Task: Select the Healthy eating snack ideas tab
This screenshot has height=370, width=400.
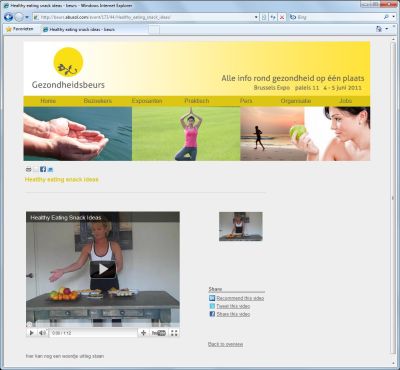Action: [x=94, y=29]
